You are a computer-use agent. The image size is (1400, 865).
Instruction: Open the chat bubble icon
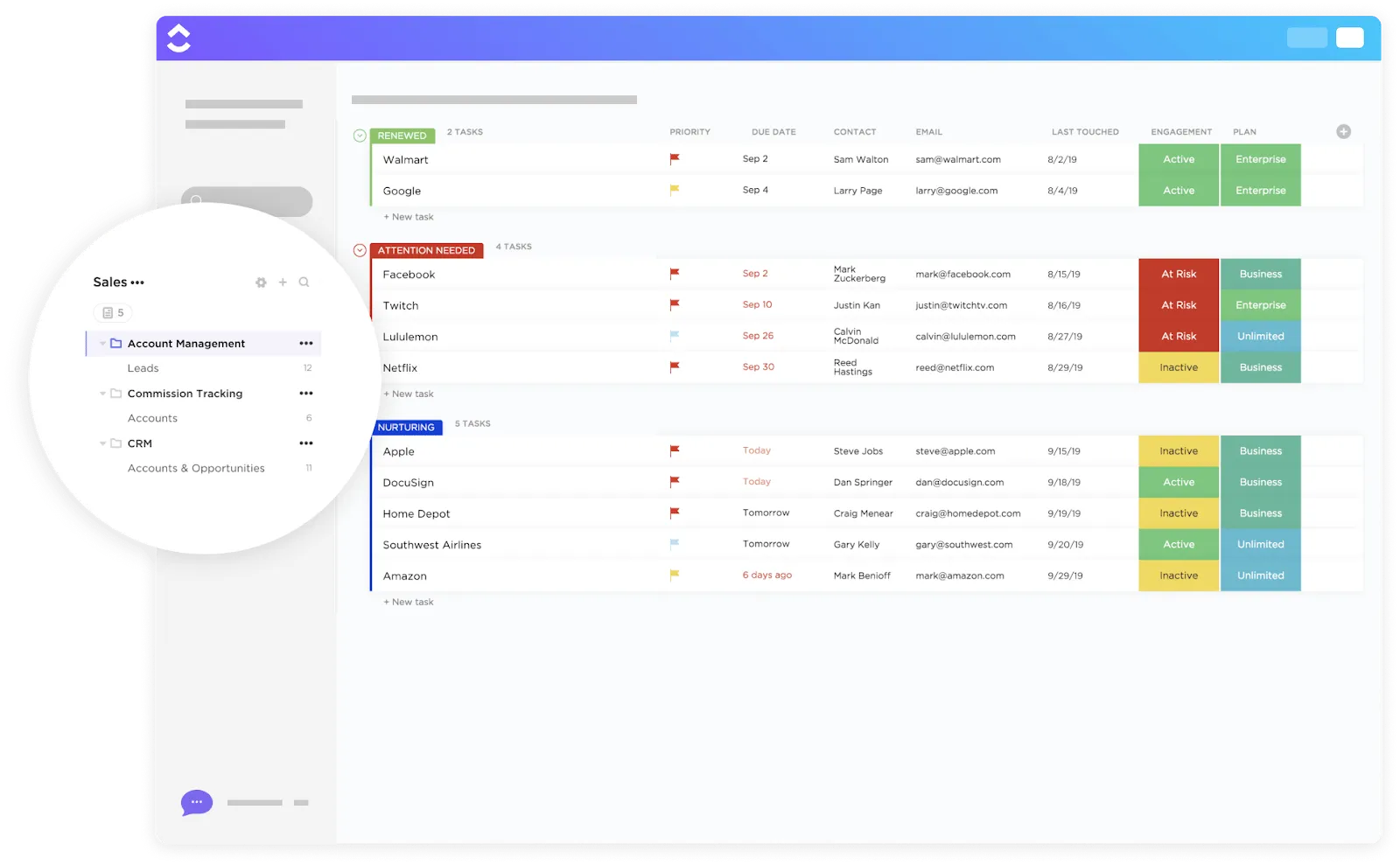click(197, 802)
